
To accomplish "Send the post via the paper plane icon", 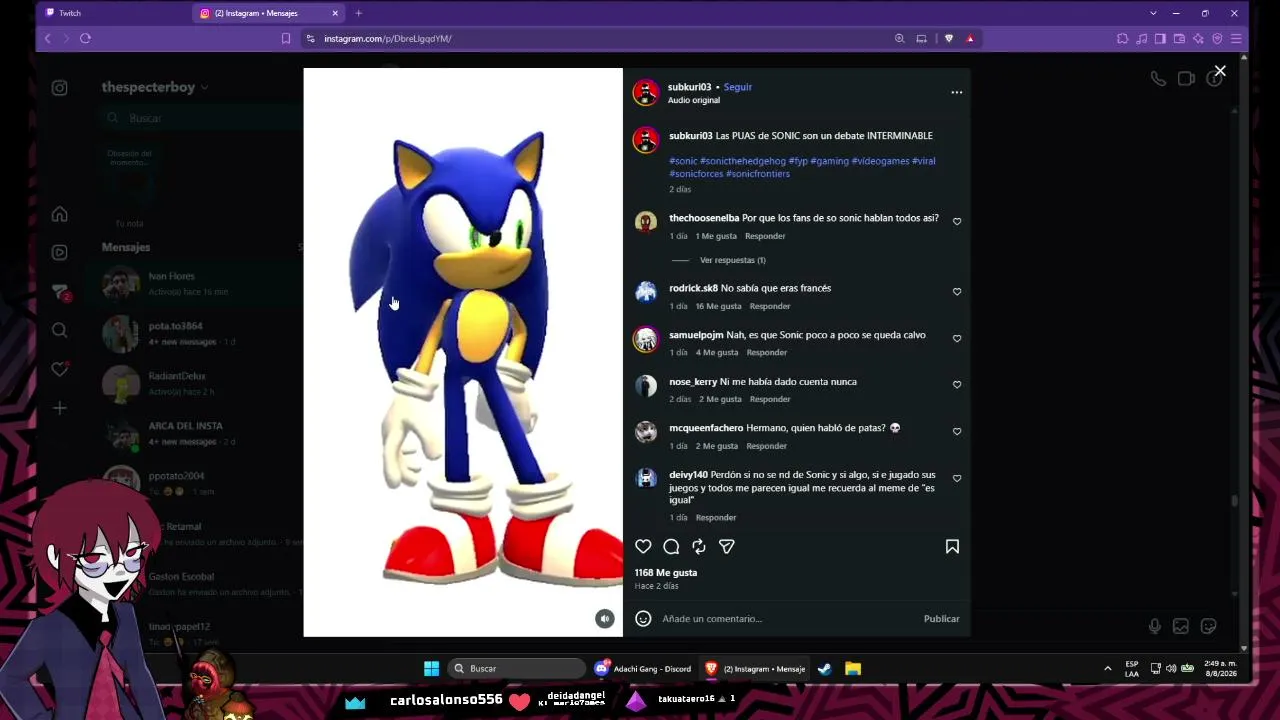I will (727, 547).
